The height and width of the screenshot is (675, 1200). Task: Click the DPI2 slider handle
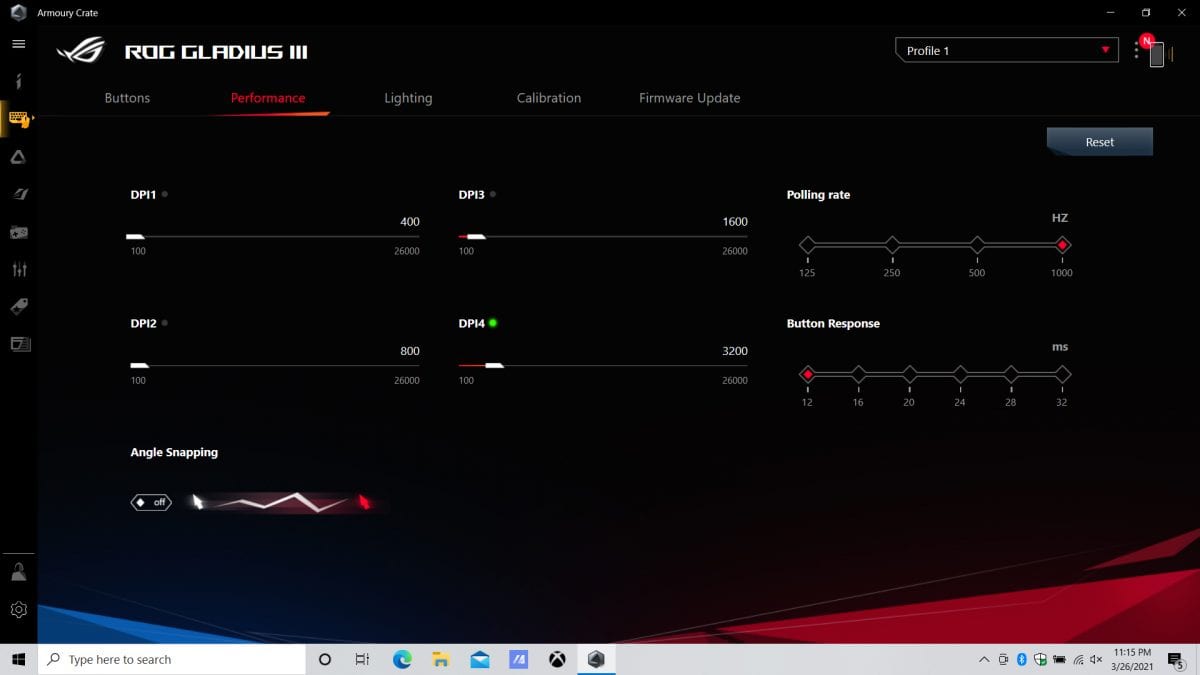[x=140, y=366]
